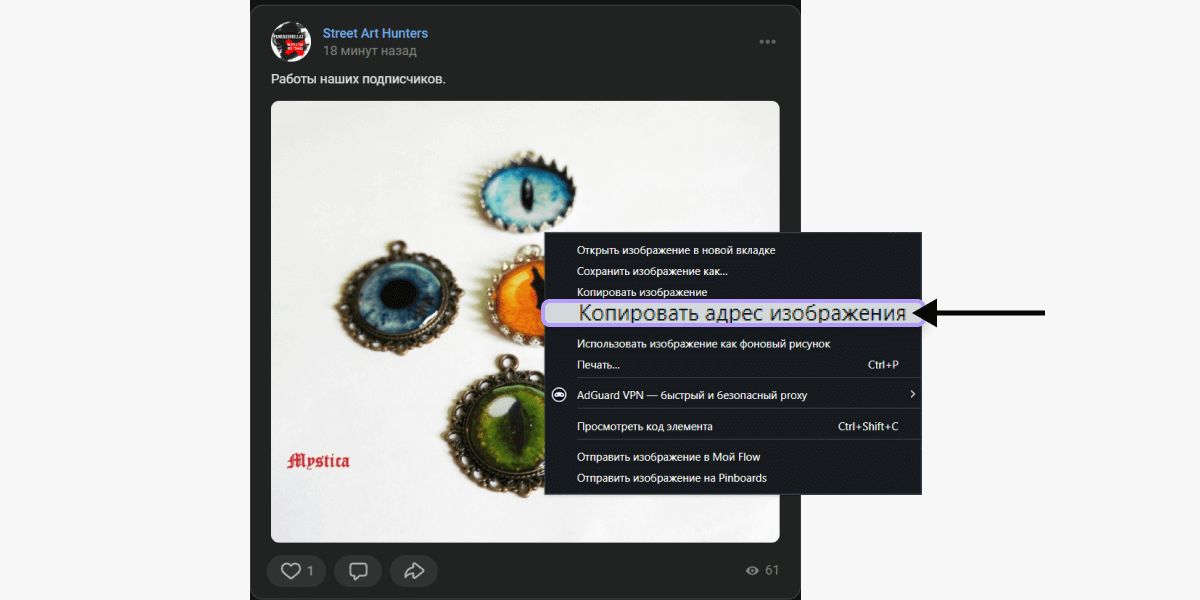Open comments with the speech bubble icon
Viewport: 1200px width, 600px height.
click(x=358, y=571)
